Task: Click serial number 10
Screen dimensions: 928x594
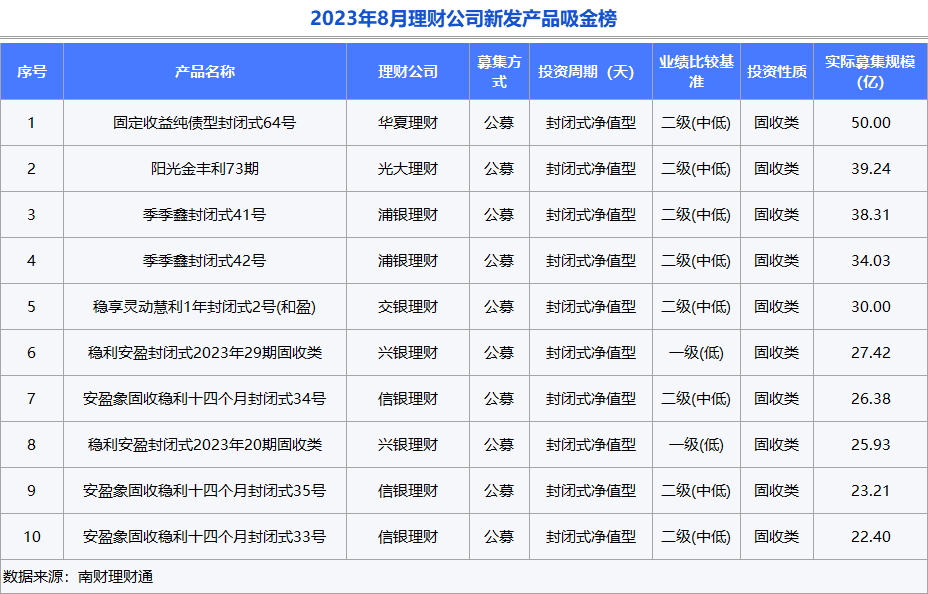Action: coord(31,537)
